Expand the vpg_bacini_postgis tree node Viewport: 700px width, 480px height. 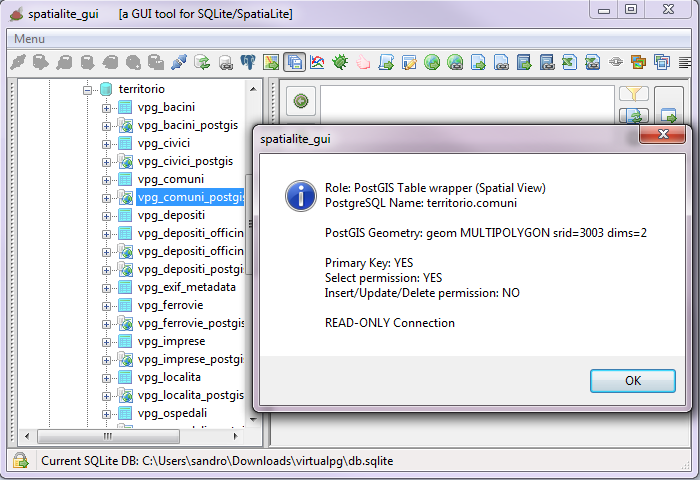point(106,126)
